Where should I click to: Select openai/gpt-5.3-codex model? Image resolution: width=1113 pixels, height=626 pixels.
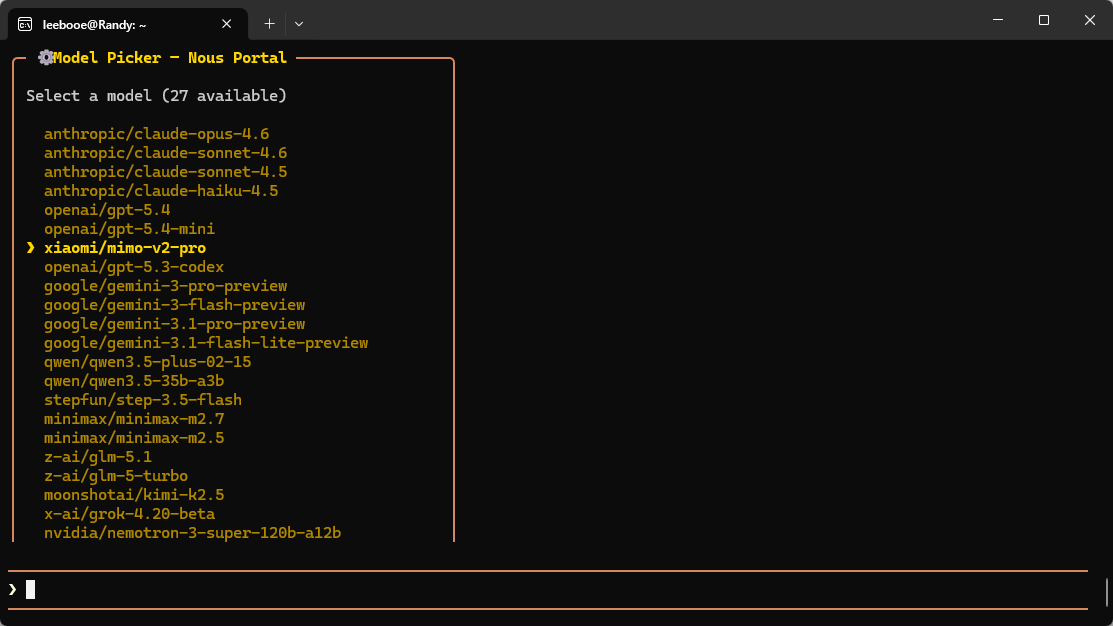pyautogui.click(x=134, y=267)
